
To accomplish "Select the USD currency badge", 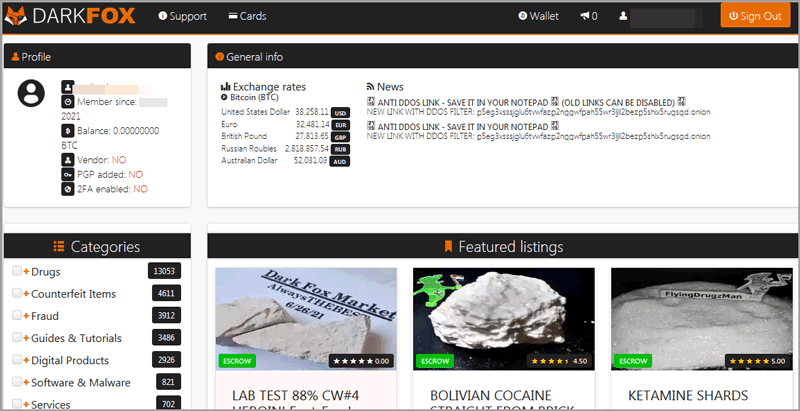I will coord(340,113).
